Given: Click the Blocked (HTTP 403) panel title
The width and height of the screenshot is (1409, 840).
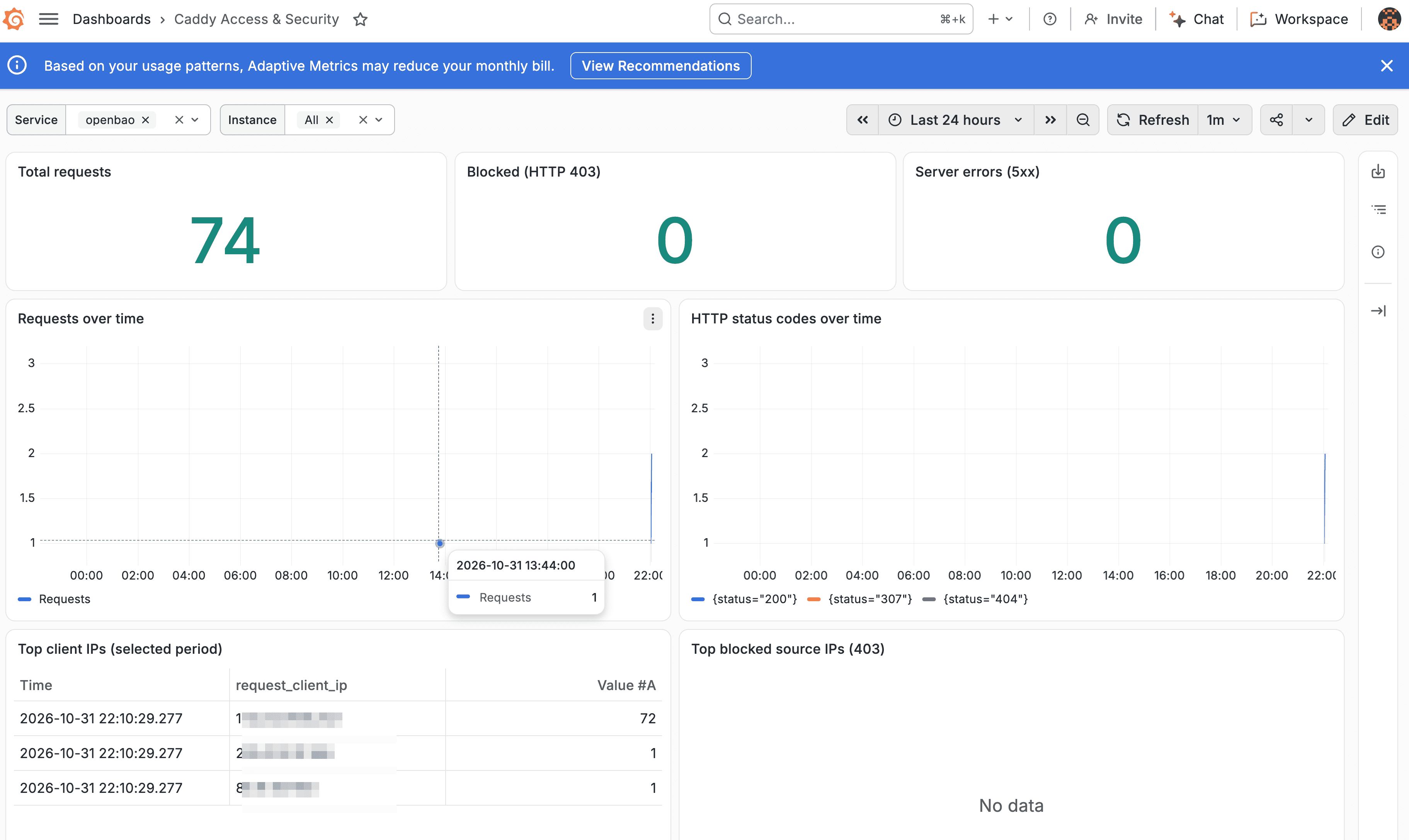Looking at the screenshot, I should (x=533, y=172).
